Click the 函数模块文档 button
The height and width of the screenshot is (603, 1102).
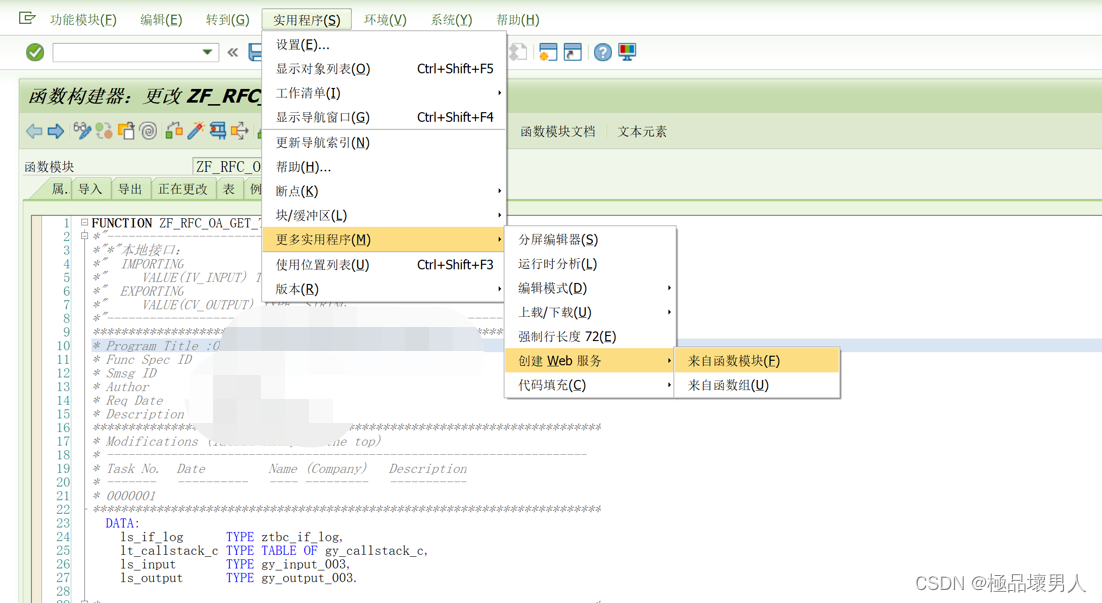[x=559, y=130]
